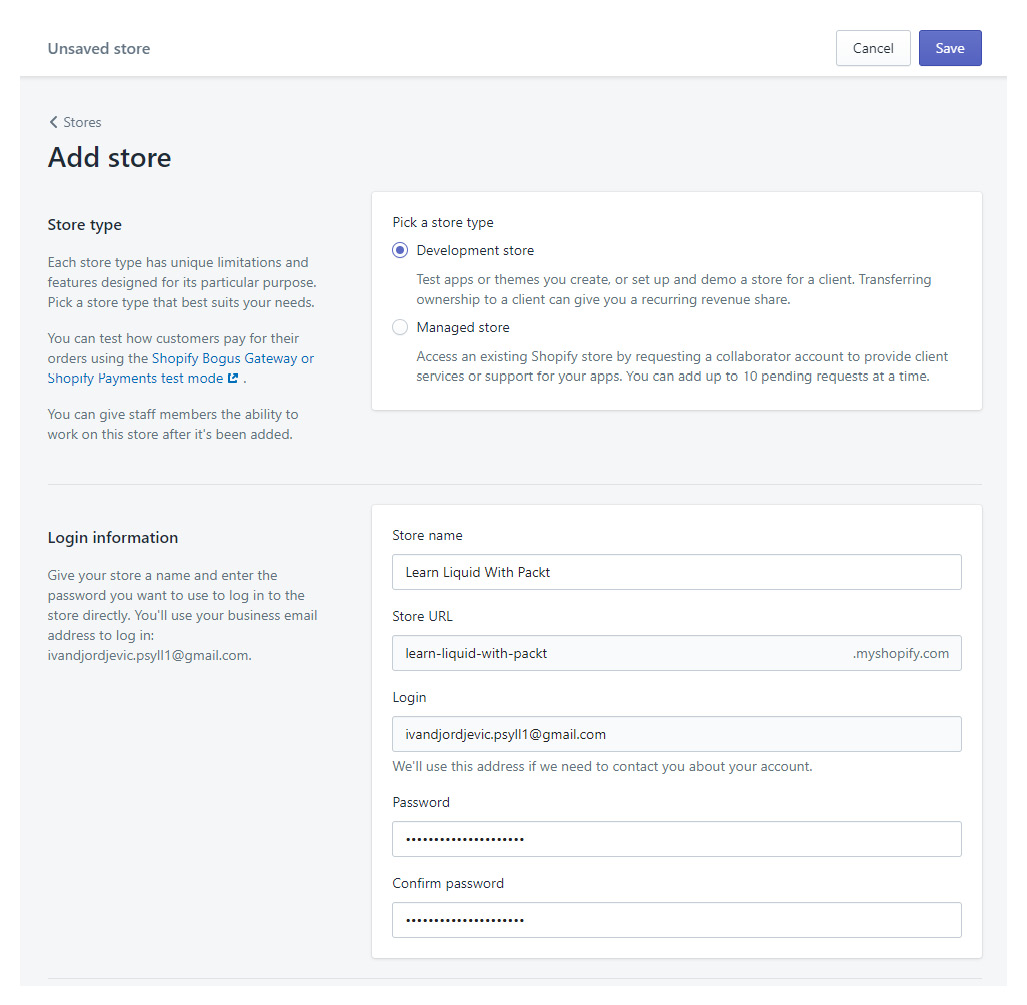Screen dimensions: 1027x1005
Task: Click the Login email input field
Action: [677, 734]
